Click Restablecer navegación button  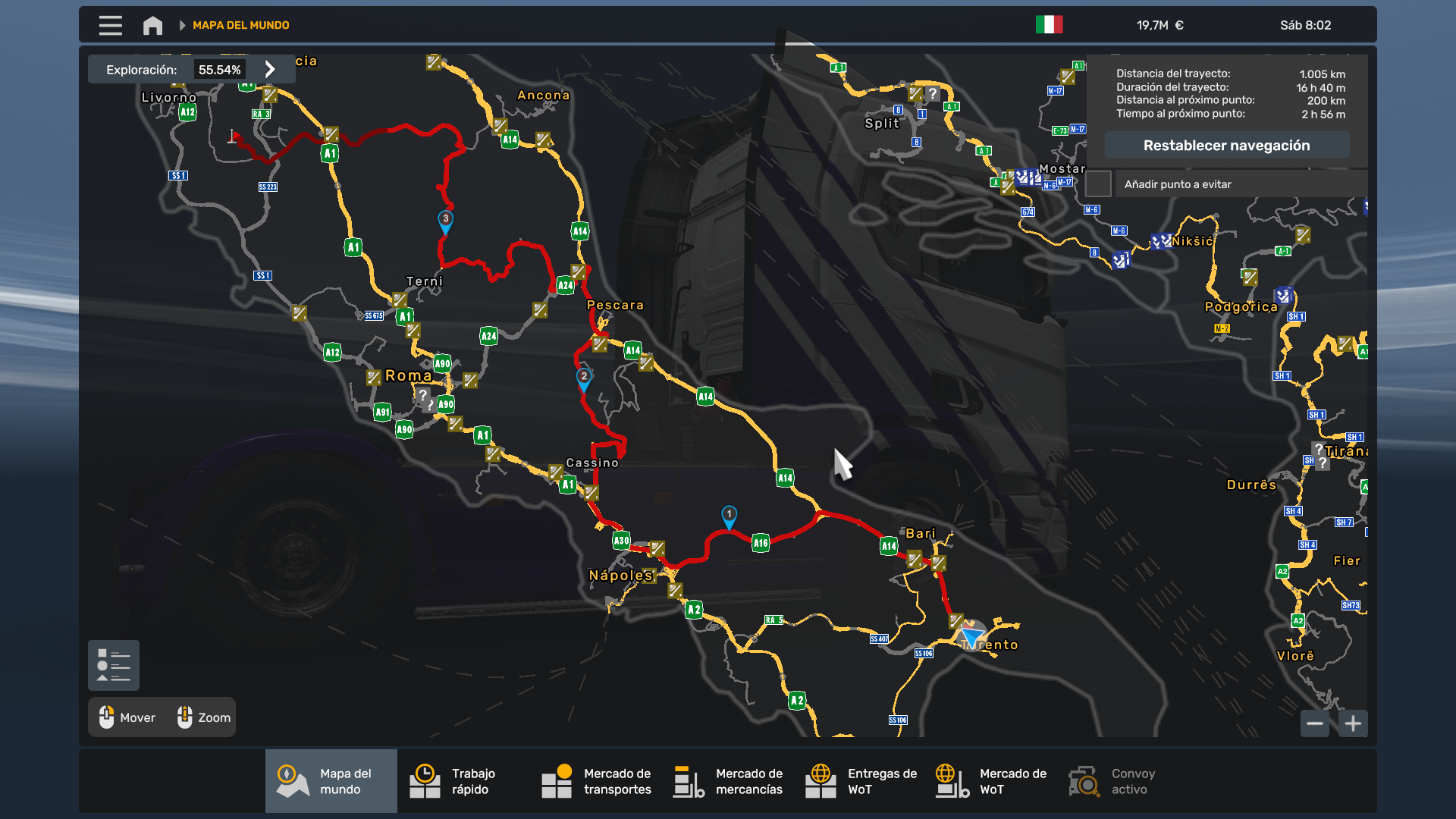(1226, 146)
